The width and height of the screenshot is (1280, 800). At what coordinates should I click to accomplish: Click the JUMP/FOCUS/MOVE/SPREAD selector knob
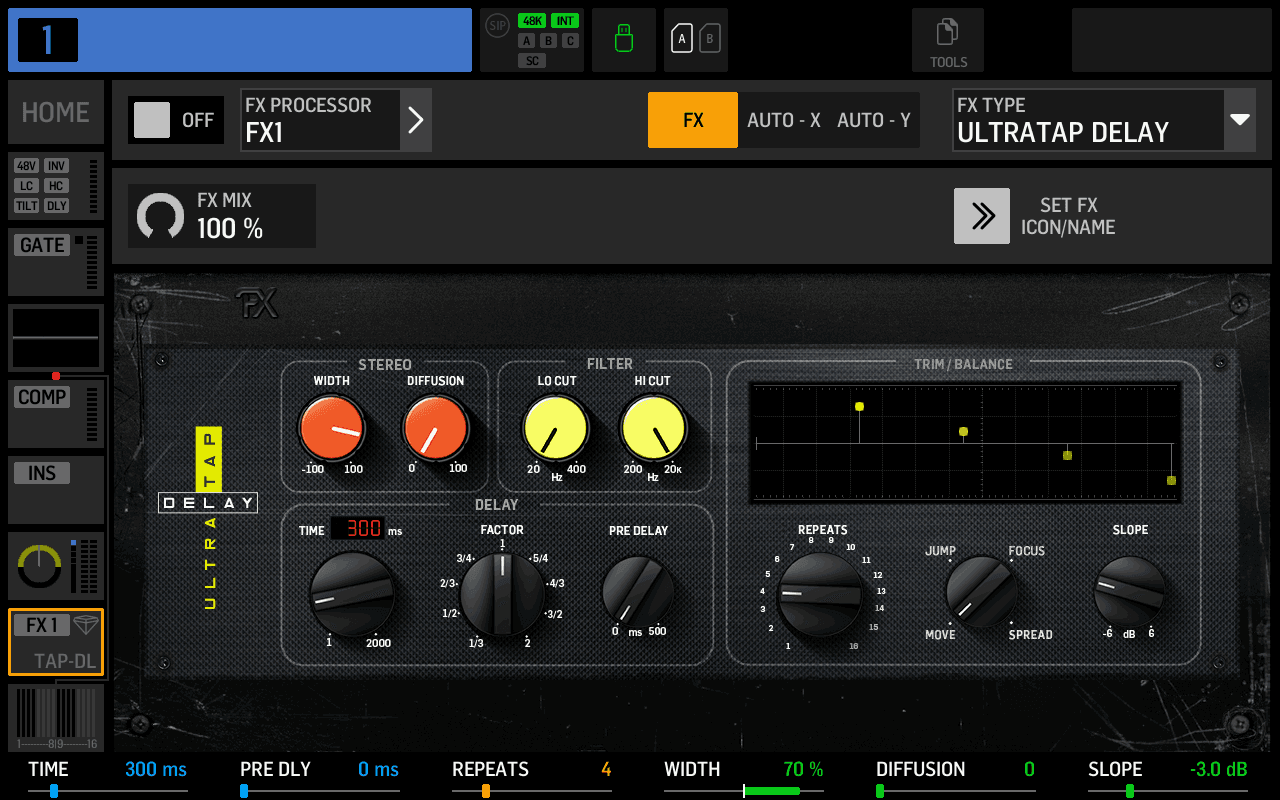tap(981, 593)
